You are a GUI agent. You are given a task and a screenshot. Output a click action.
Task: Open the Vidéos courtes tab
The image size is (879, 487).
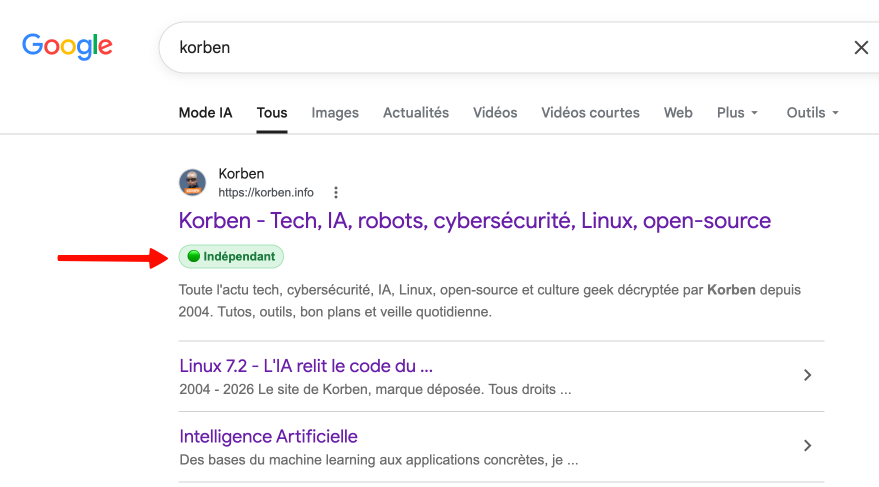(590, 113)
